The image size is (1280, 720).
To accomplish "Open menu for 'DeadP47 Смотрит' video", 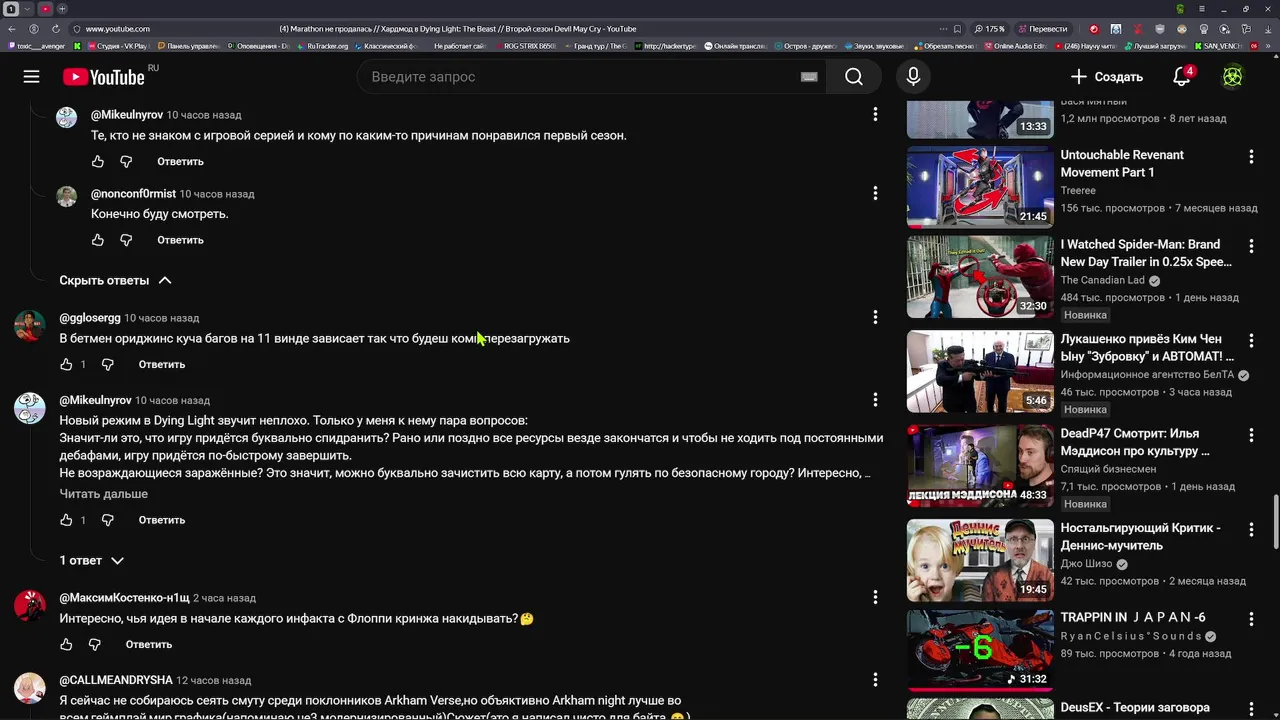I will (x=1251, y=435).
